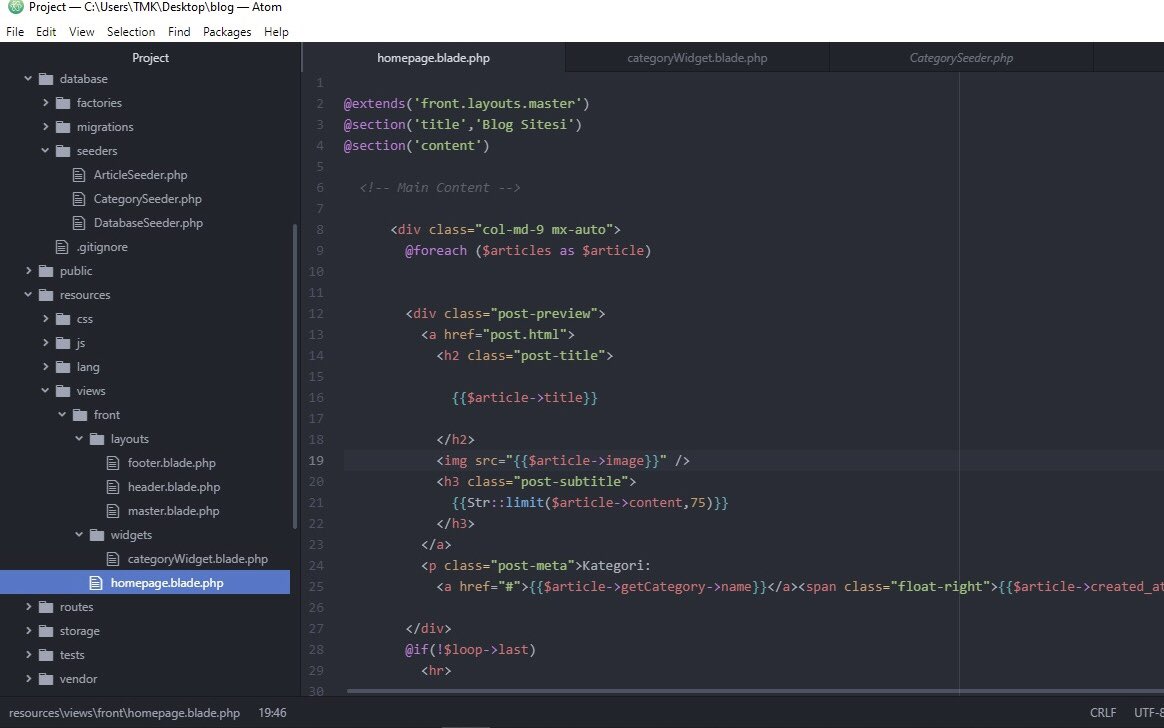This screenshot has width=1164, height=728.
Task: Place cursor on @extends line
Action: coord(466,103)
